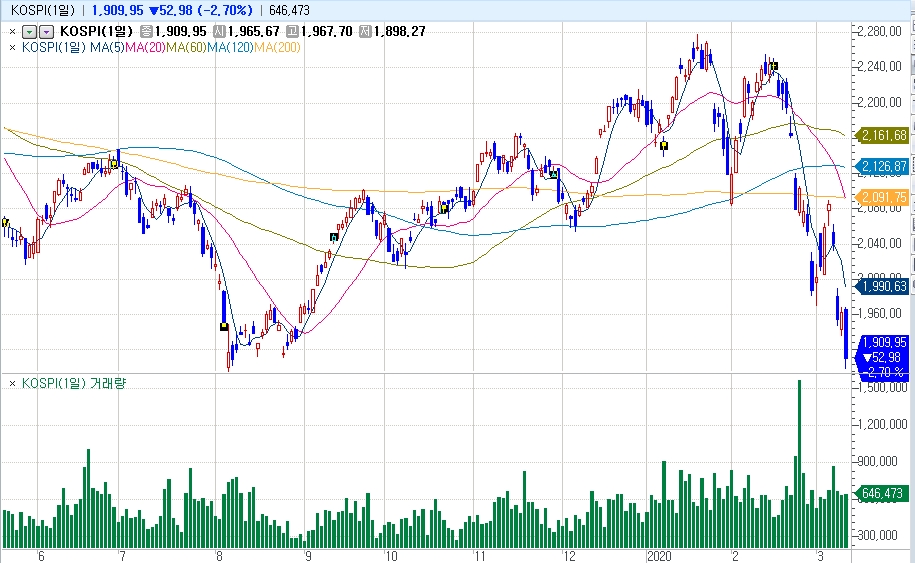Viewport: 915px width, 563px height.
Task: Click the 1,909.95 current price tag
Action: pos(884,342)
